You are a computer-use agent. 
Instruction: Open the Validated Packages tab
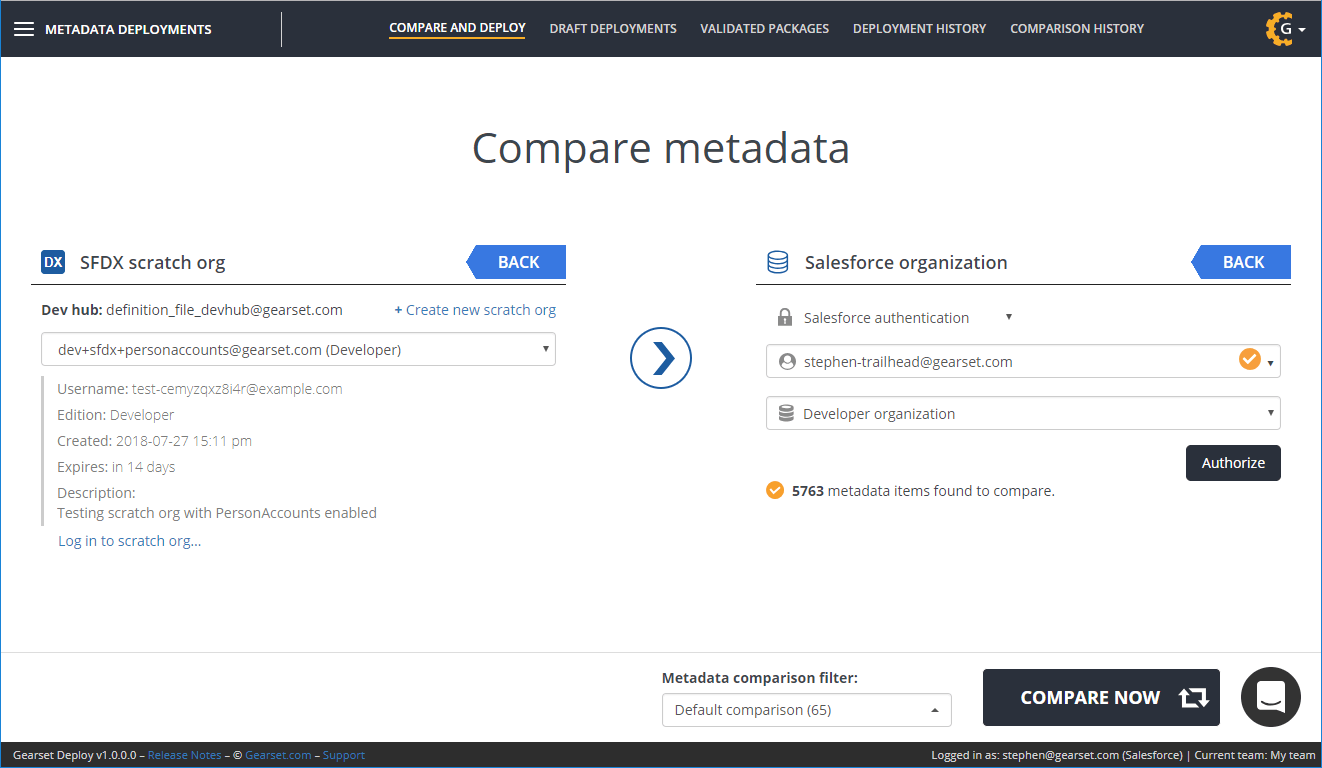[x=764, y=29]
